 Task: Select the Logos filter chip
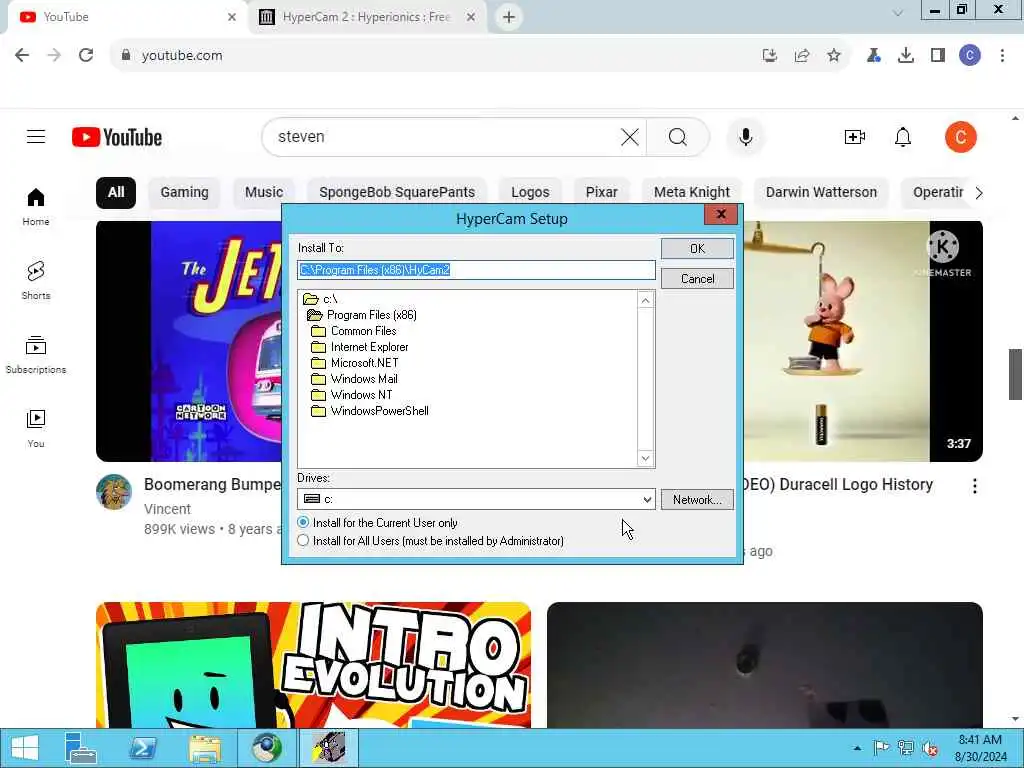[x=530, y=193]
